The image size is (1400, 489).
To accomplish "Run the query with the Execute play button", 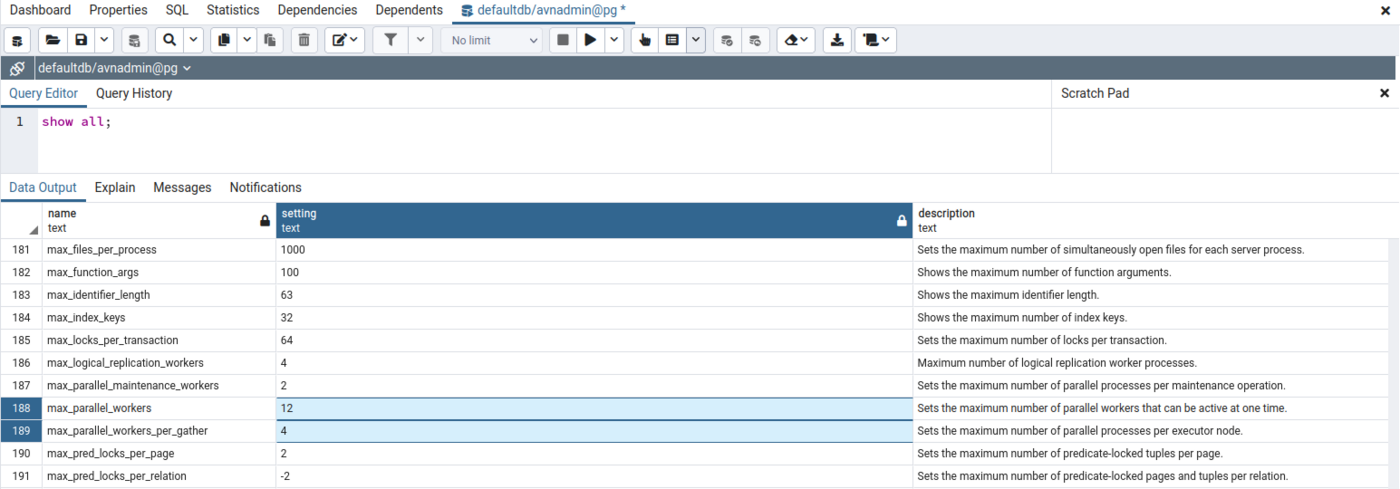I will click(x=591, y=40).
